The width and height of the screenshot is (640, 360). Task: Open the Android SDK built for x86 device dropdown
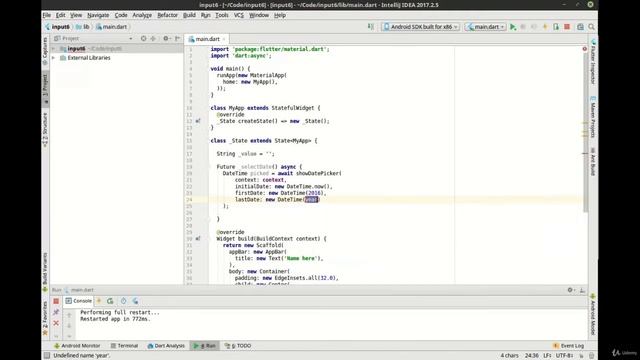[x=420, y=27]
